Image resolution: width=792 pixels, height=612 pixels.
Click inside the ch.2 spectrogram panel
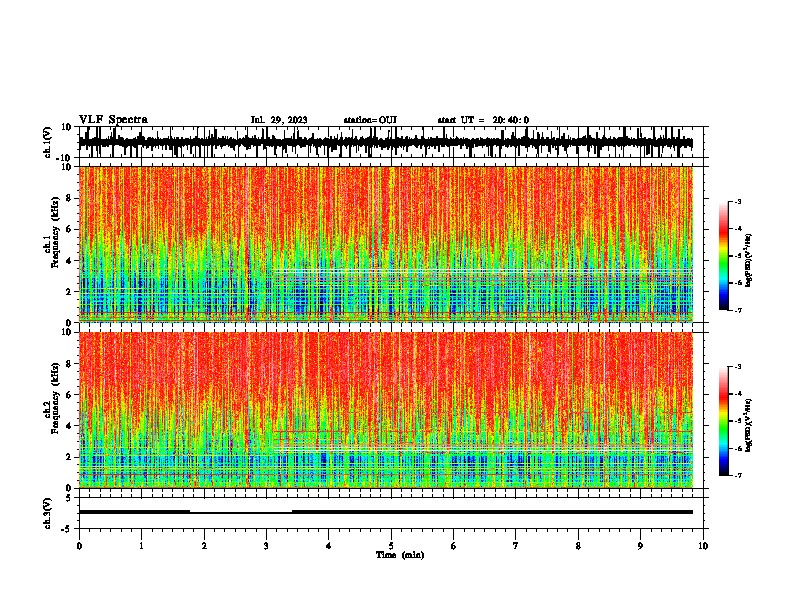386,410
